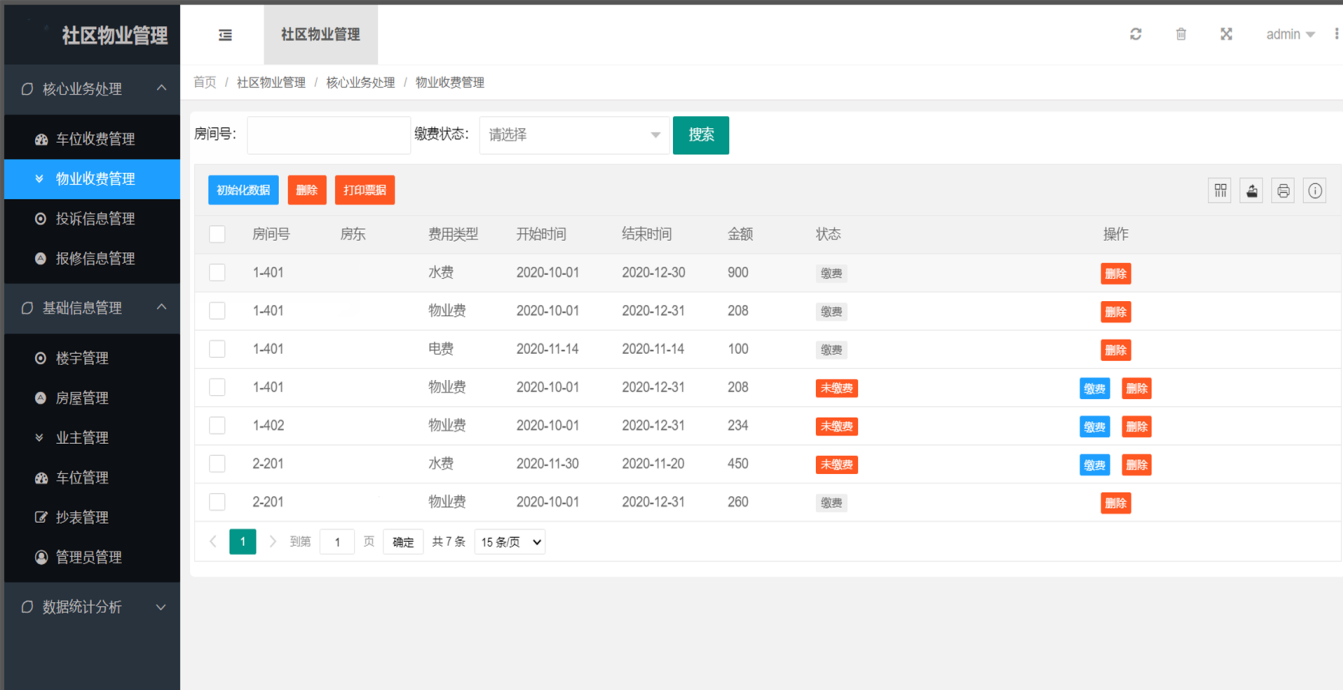Screen dimensions: 1343x690
Task: Open the 15 条/页 page size dropdown
Action: (x=510, y=542)
